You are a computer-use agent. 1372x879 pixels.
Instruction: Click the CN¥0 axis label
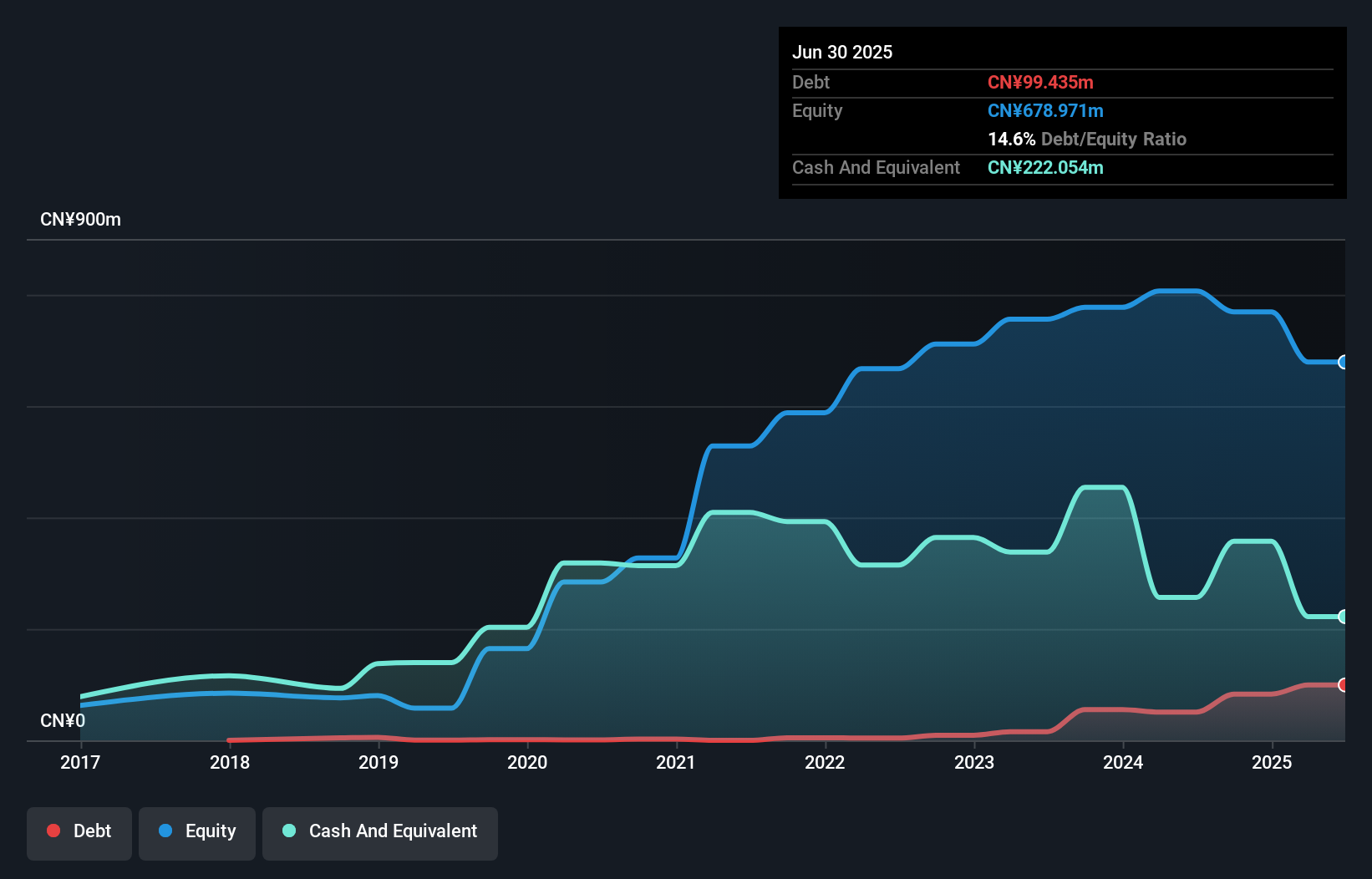63,719
